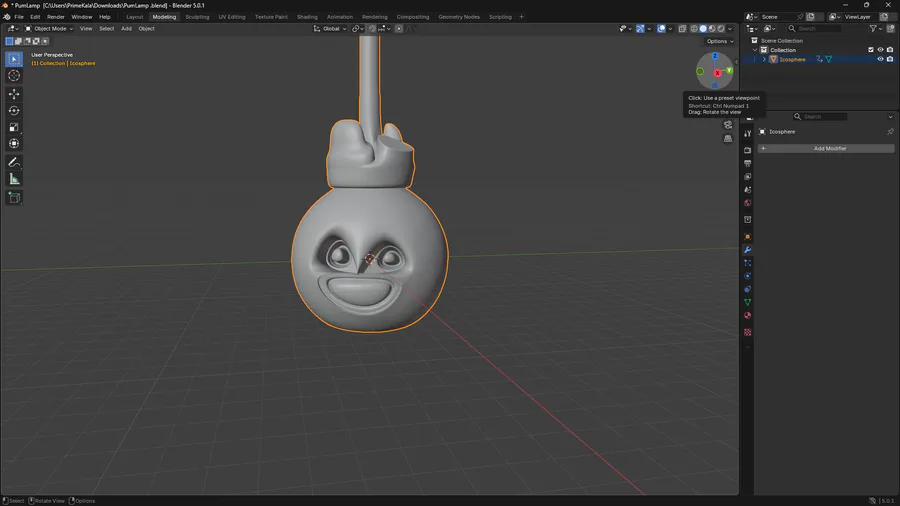Open the Modifiers properties tab
Screen dimensions: 900x506
[747, 250]
